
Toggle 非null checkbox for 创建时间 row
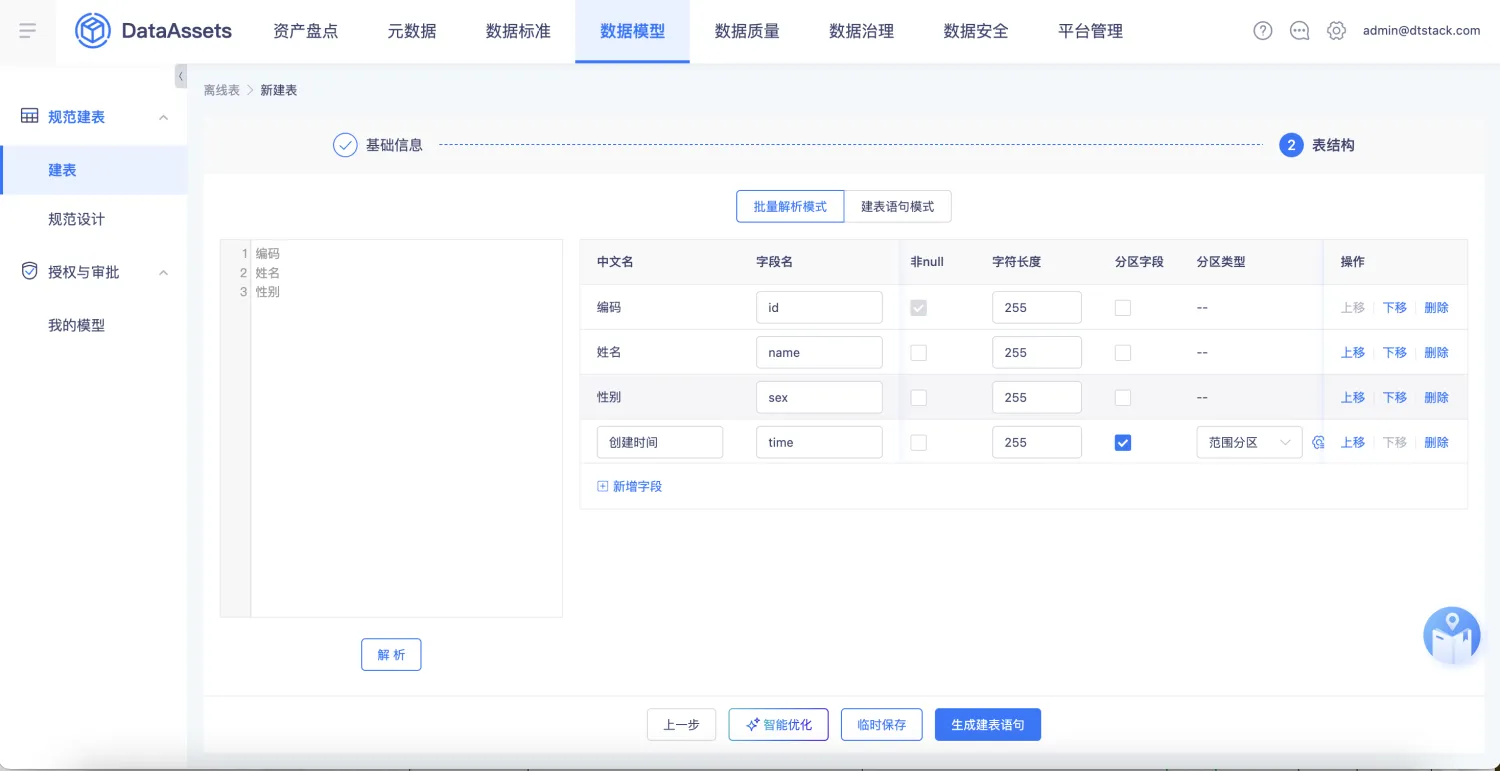click(918, 442)
